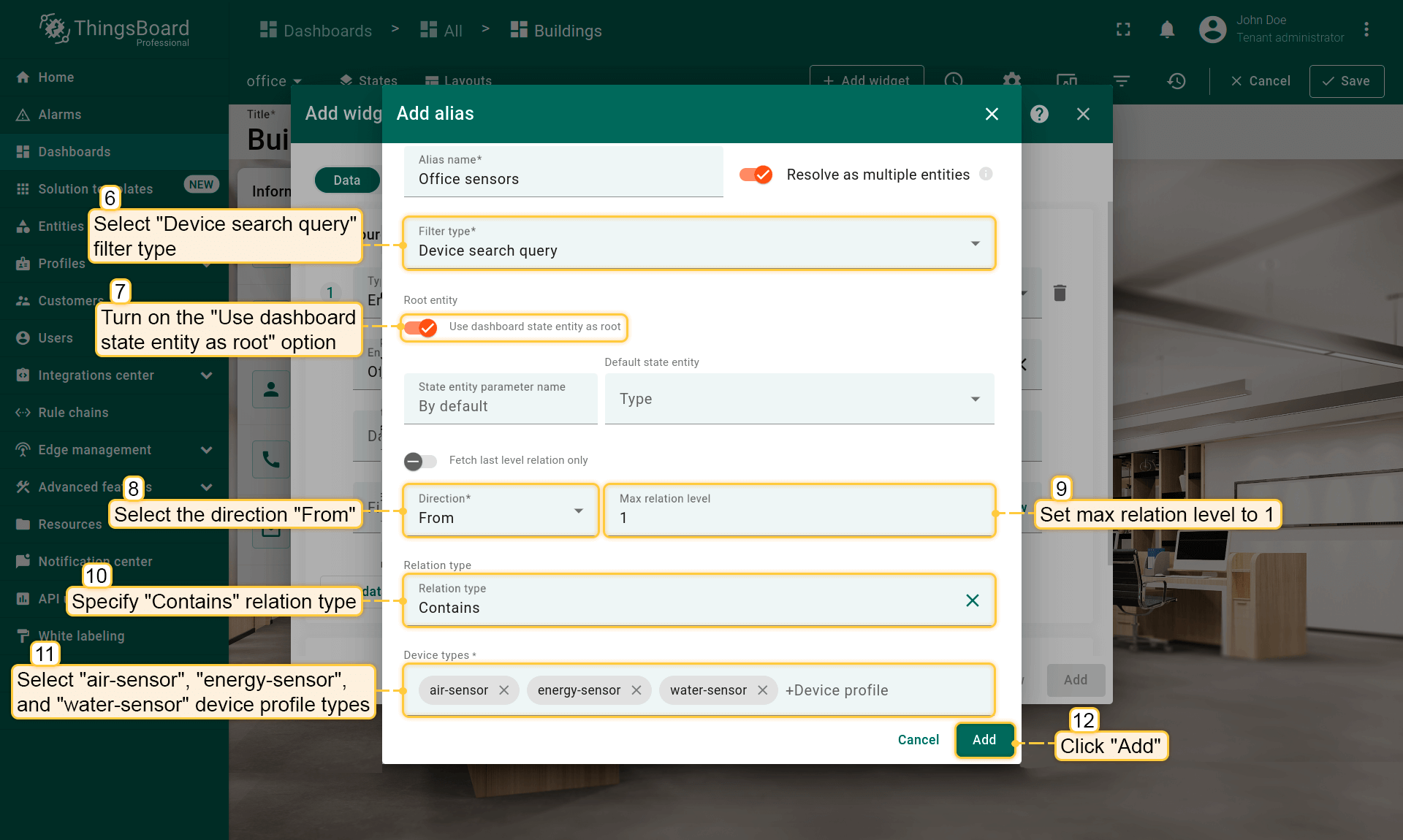Screen dimensions: 1403x840
Task: Clear the Contains relation type
Action: point(972,600)
